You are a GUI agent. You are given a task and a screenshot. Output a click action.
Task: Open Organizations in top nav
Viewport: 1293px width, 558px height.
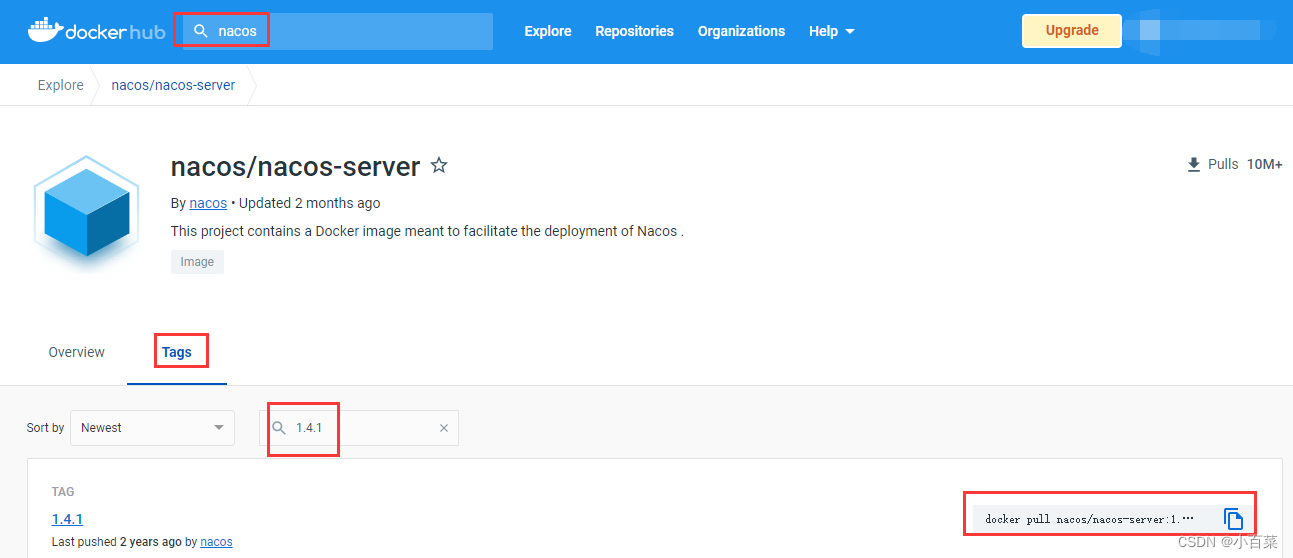741,31
